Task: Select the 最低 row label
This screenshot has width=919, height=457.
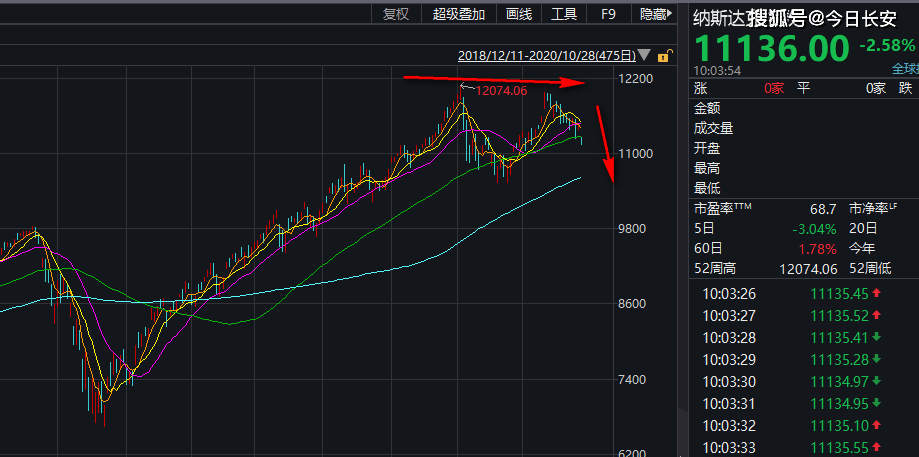Action: click(707, 189)
